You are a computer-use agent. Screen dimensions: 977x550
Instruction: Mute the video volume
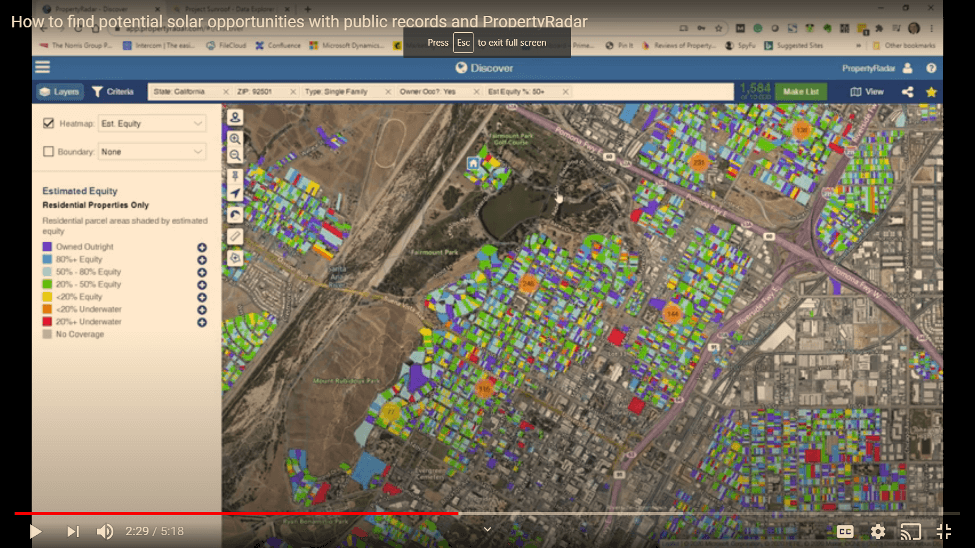pos(105,531)
